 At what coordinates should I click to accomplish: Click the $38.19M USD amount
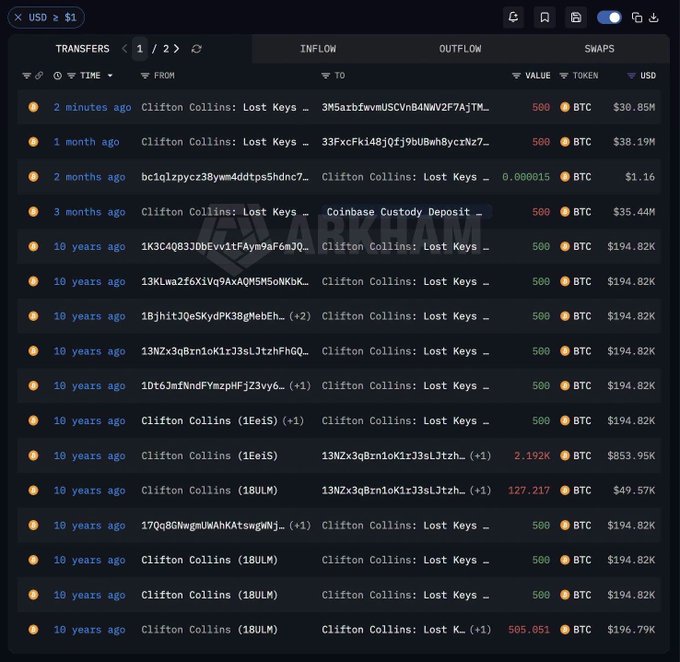click(634, 142)
